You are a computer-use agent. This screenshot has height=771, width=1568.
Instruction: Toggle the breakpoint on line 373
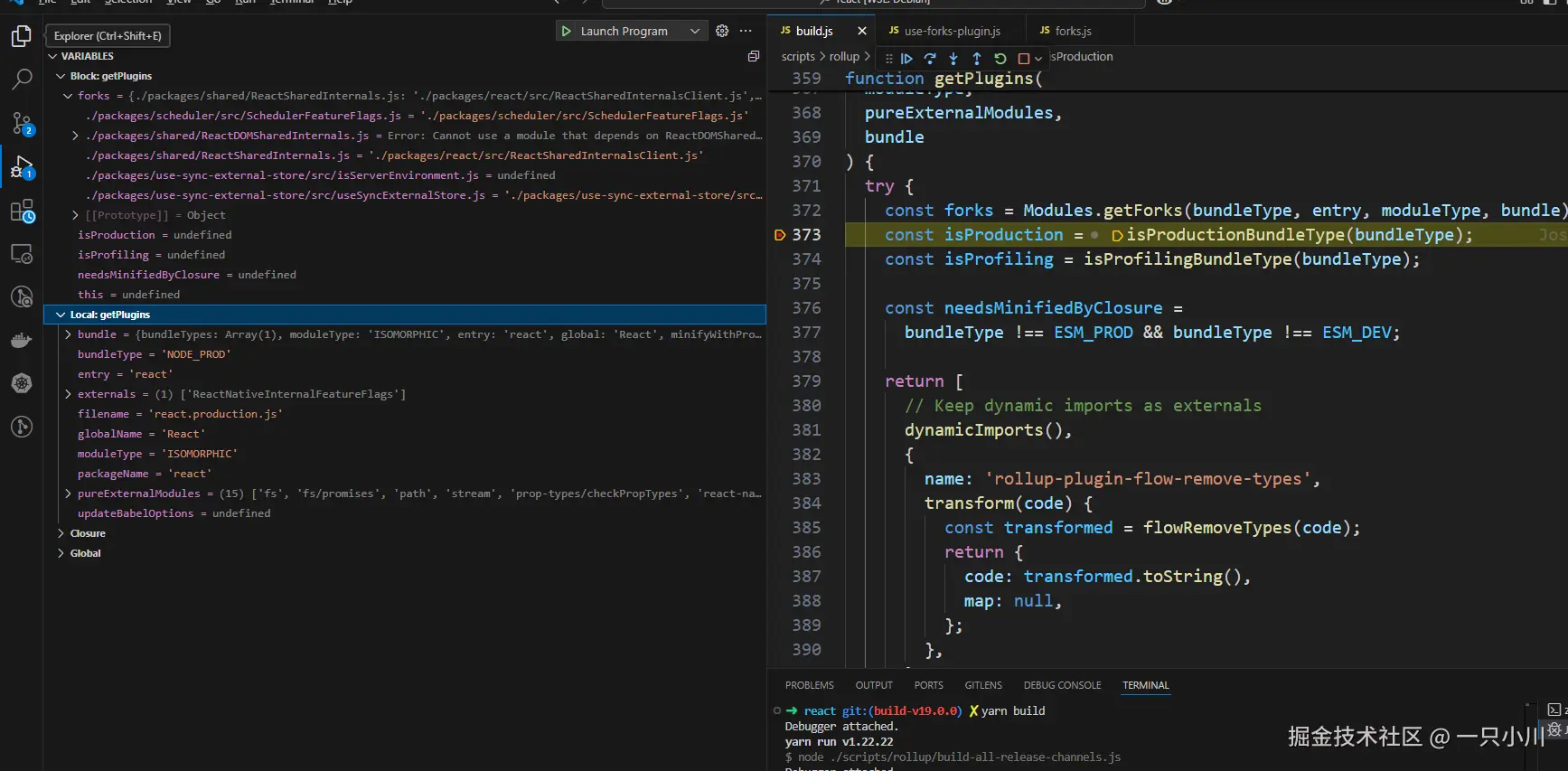[780, 235]
